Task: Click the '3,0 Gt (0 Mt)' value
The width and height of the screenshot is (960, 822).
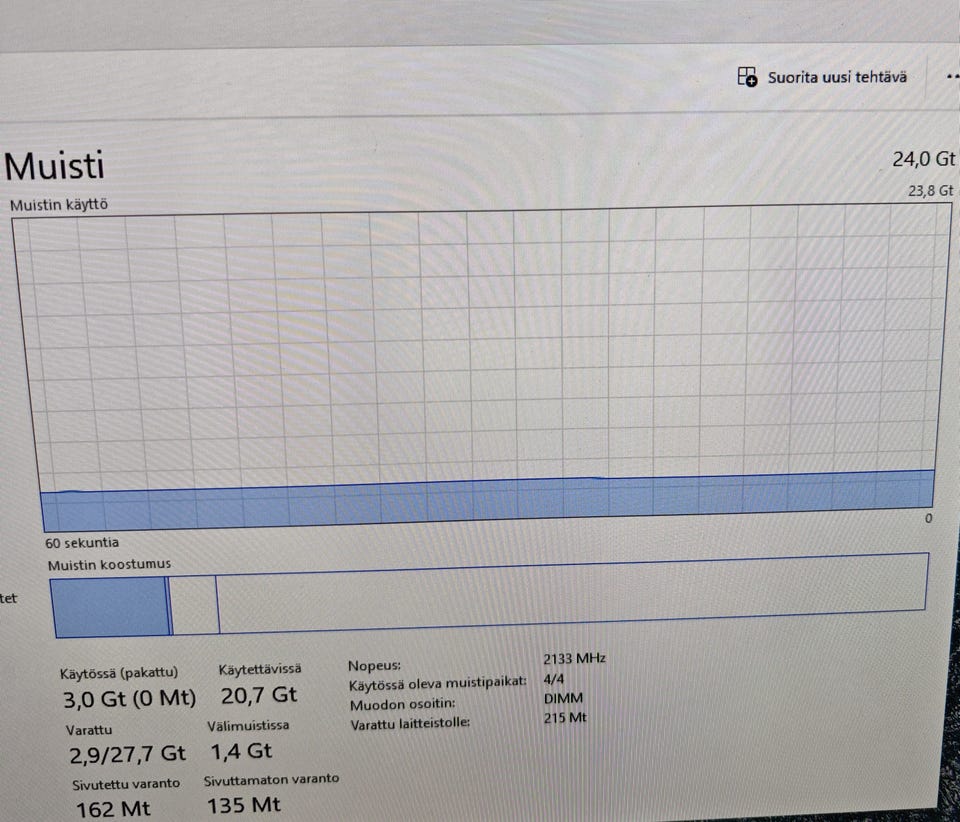Action: click(x=129, y=698)
